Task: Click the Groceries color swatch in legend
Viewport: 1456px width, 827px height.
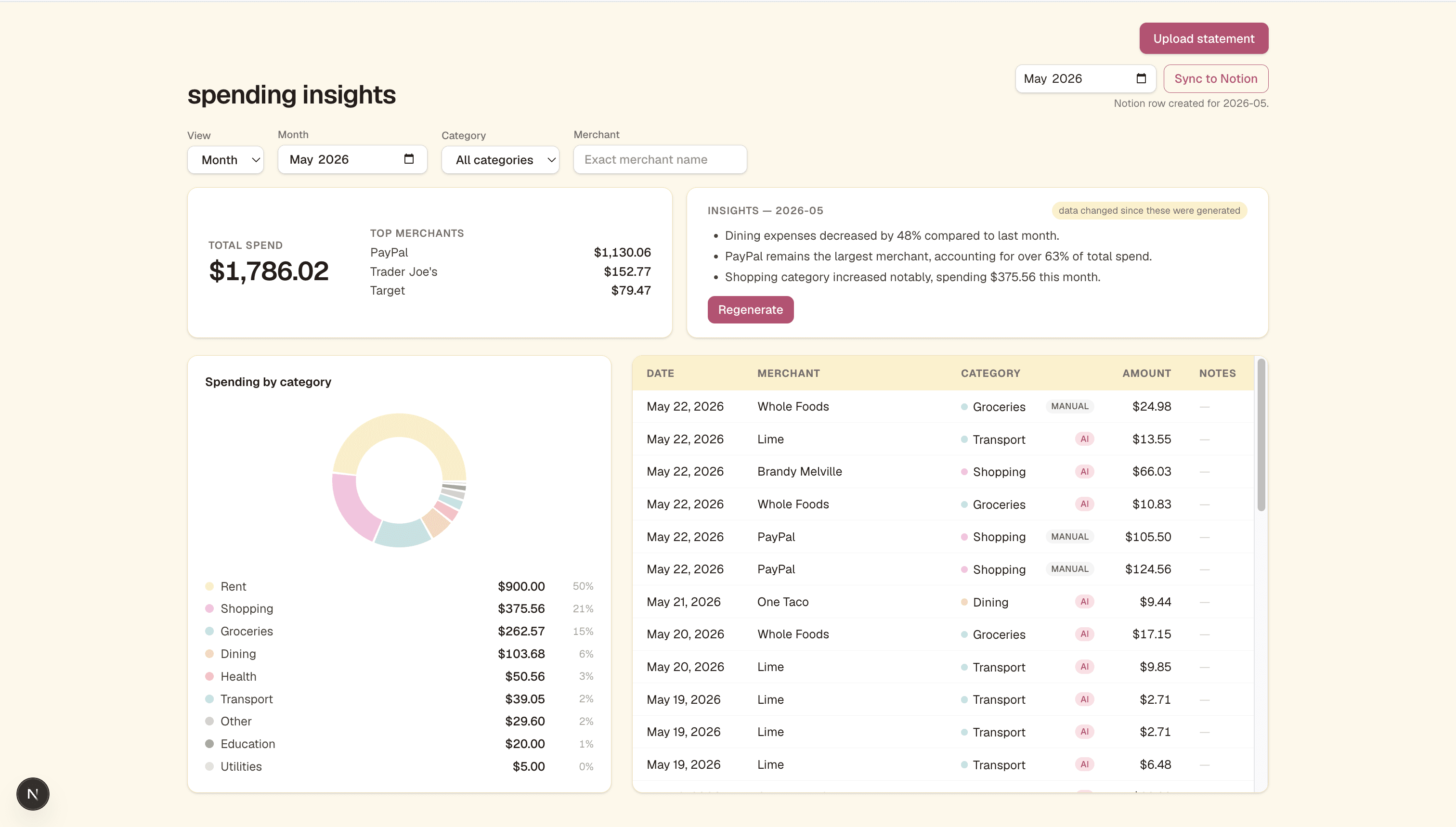Action: point(209,631)
